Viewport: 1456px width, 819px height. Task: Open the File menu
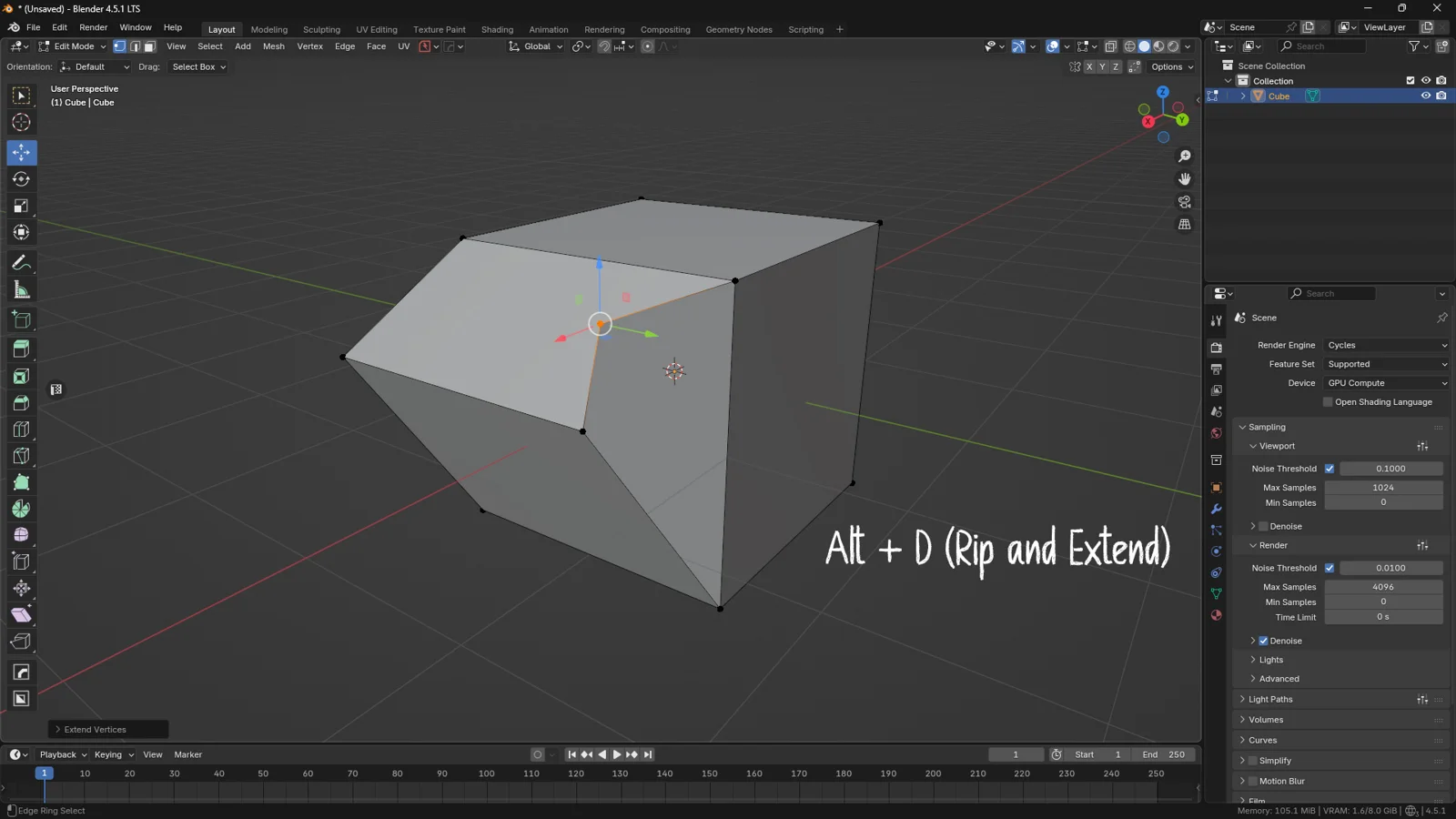(x=33, y=27)
